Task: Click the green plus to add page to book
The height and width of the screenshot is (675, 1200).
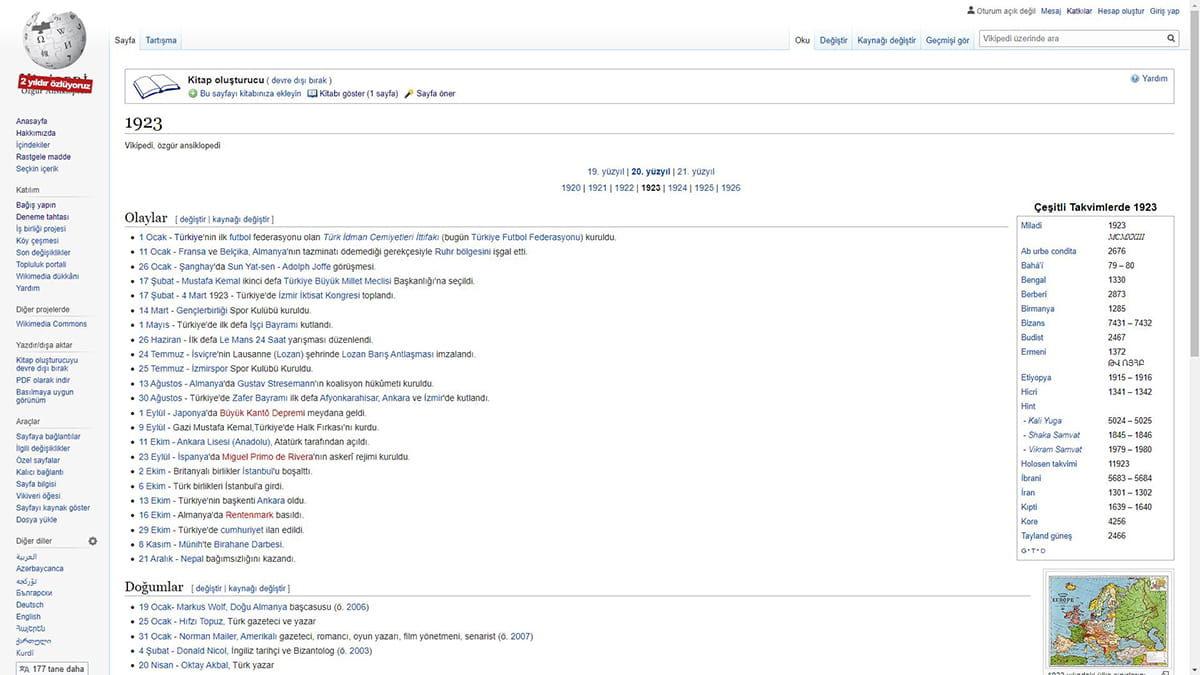Action: coord(190,93)
